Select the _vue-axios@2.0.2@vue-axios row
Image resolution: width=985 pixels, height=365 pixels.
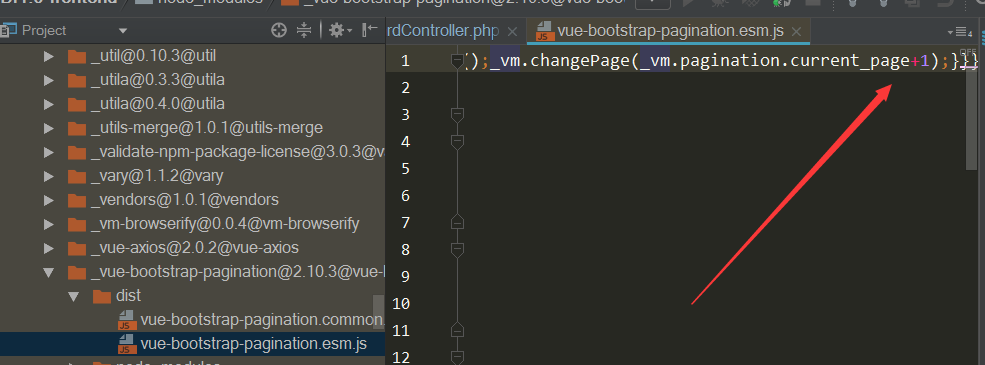[192, 248]
